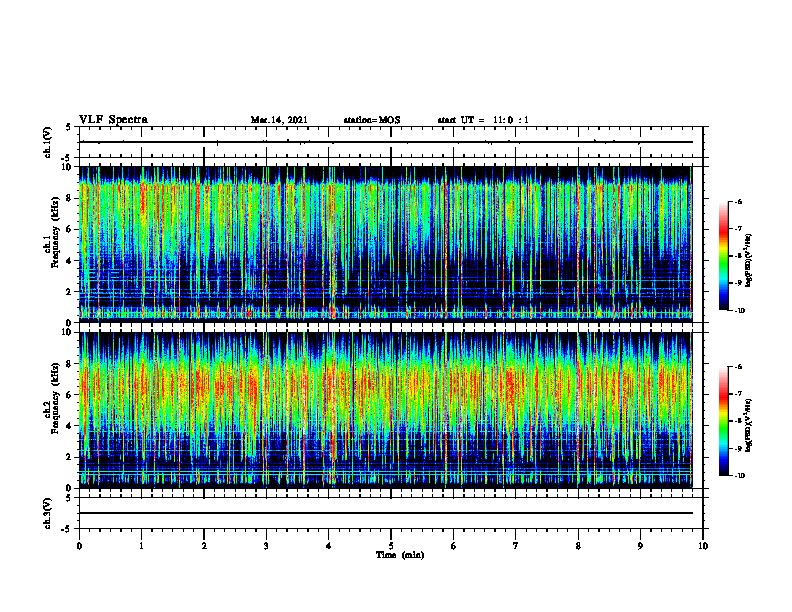Click the 'start UT = 11:0 :1' text
The height and width of the screenshot is (612, 792).
tap(483, 120)
